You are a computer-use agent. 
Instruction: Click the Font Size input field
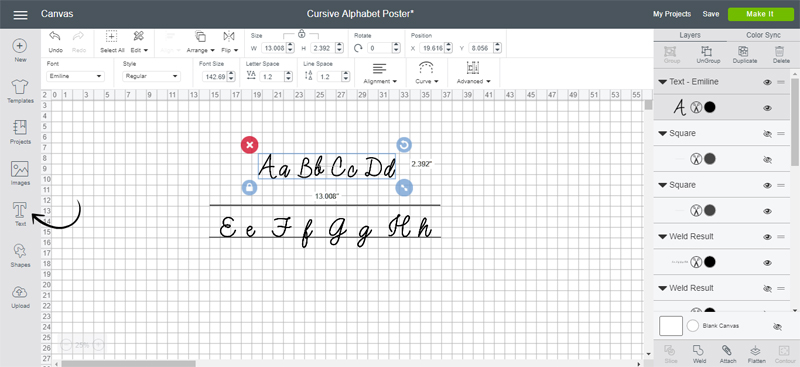(214, 77)
